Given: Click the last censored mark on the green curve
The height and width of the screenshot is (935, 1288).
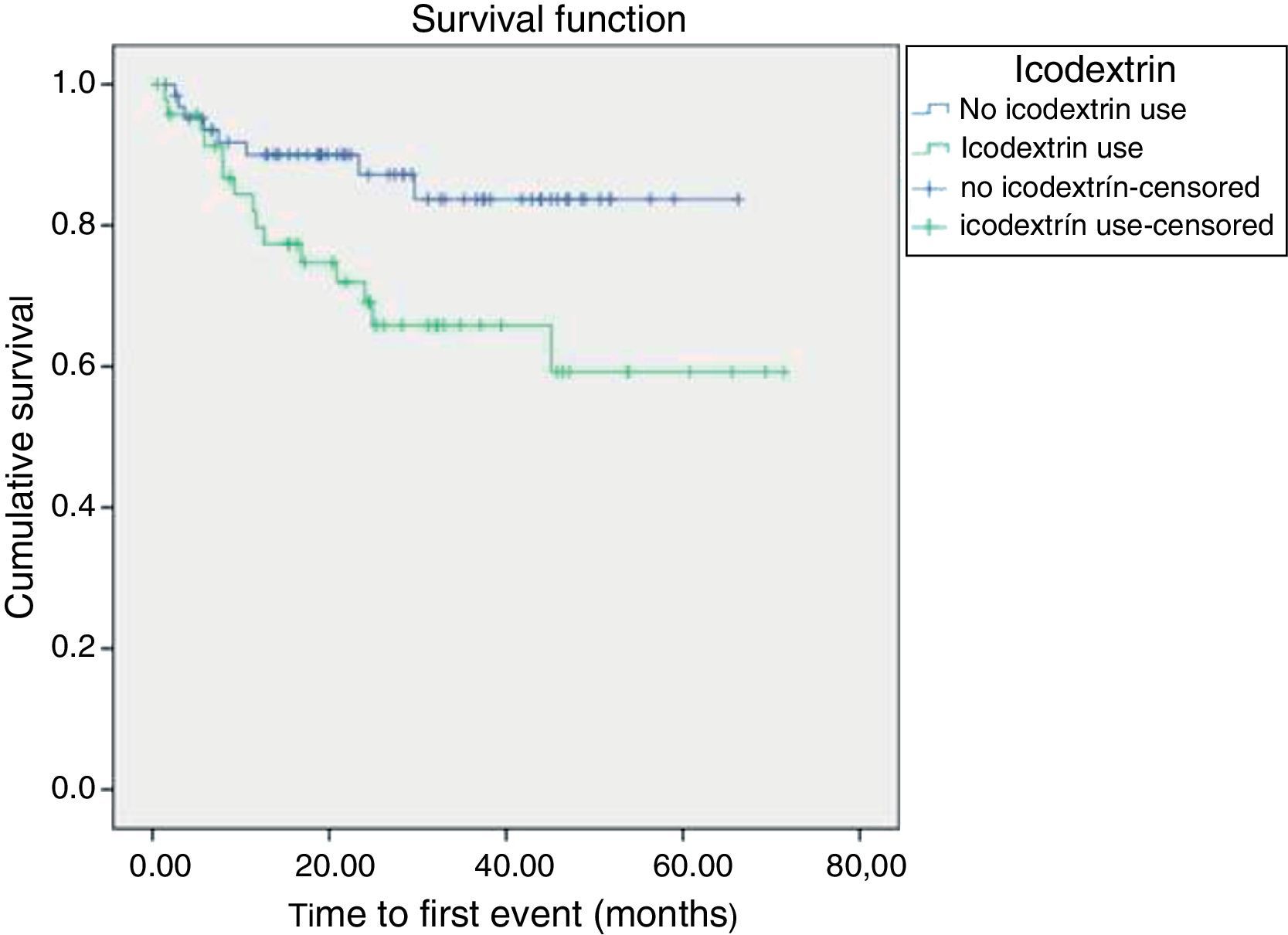Looking at the screenshot, I should [783, 372].
